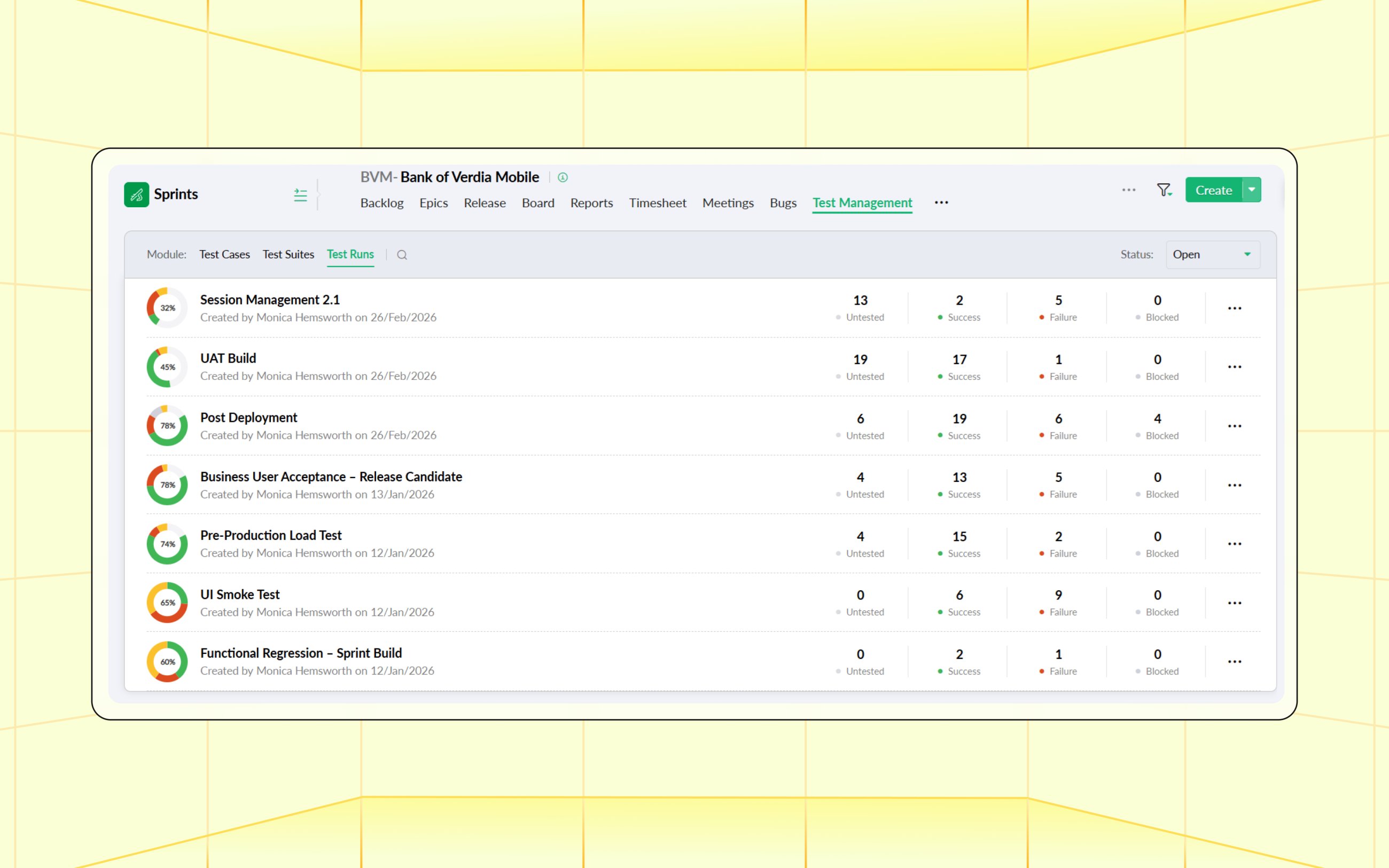
Task: Open options menu for UI Smoke Test run
Action: [x=1235, y=602]
